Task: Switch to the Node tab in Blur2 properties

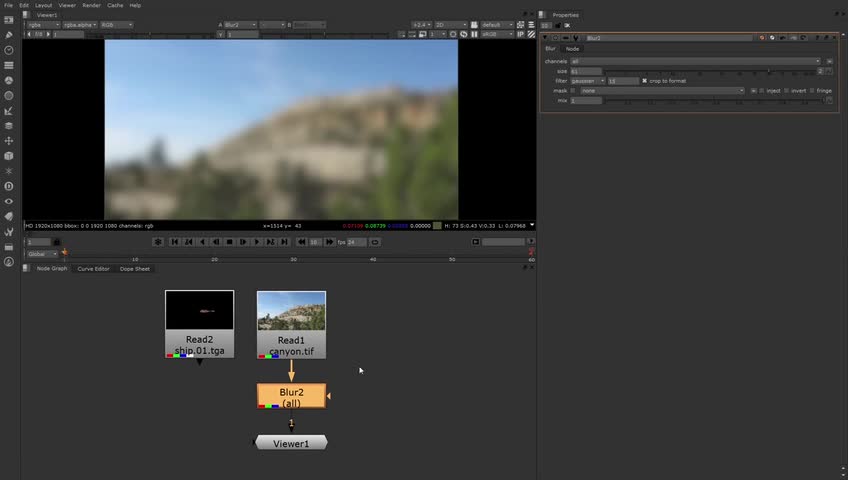Action: click(x=572, y=49)
